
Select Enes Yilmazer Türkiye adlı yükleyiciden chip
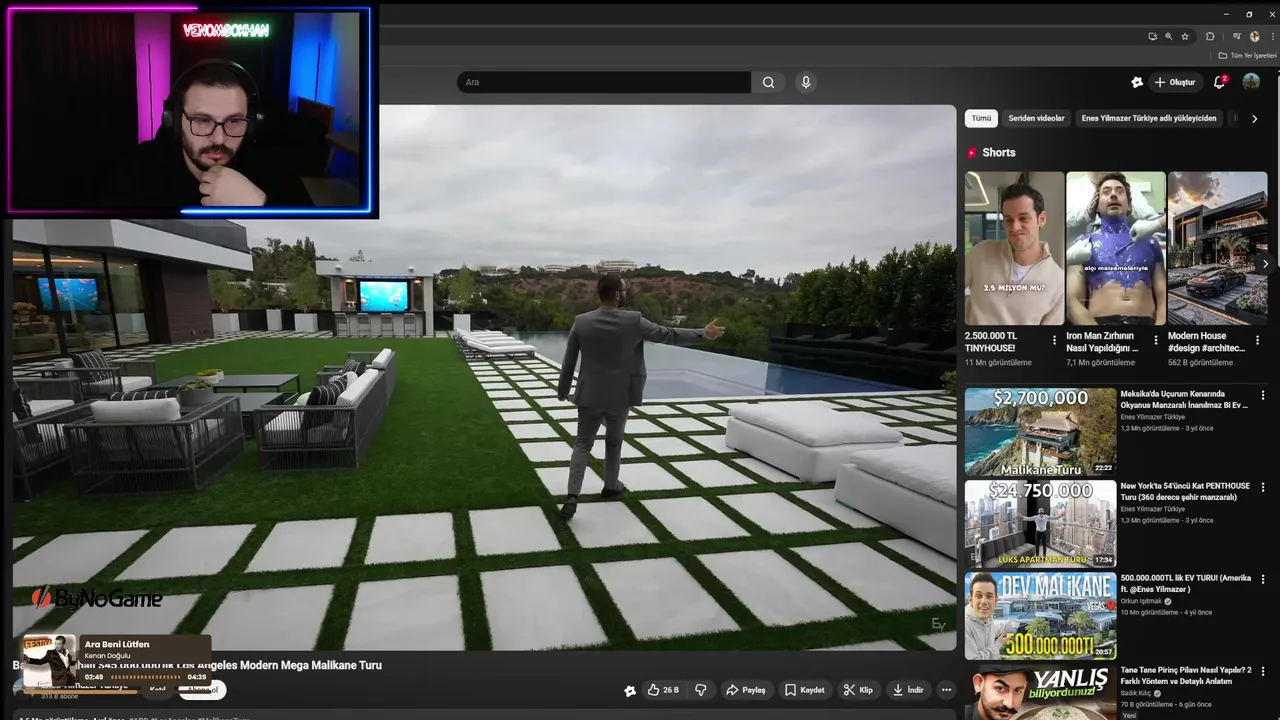(x=1149, y=118)
